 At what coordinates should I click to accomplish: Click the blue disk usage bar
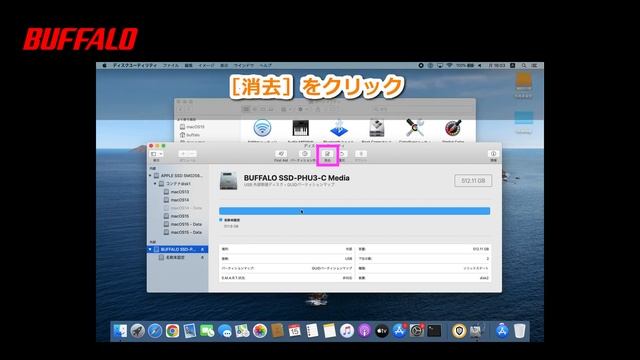354,211
